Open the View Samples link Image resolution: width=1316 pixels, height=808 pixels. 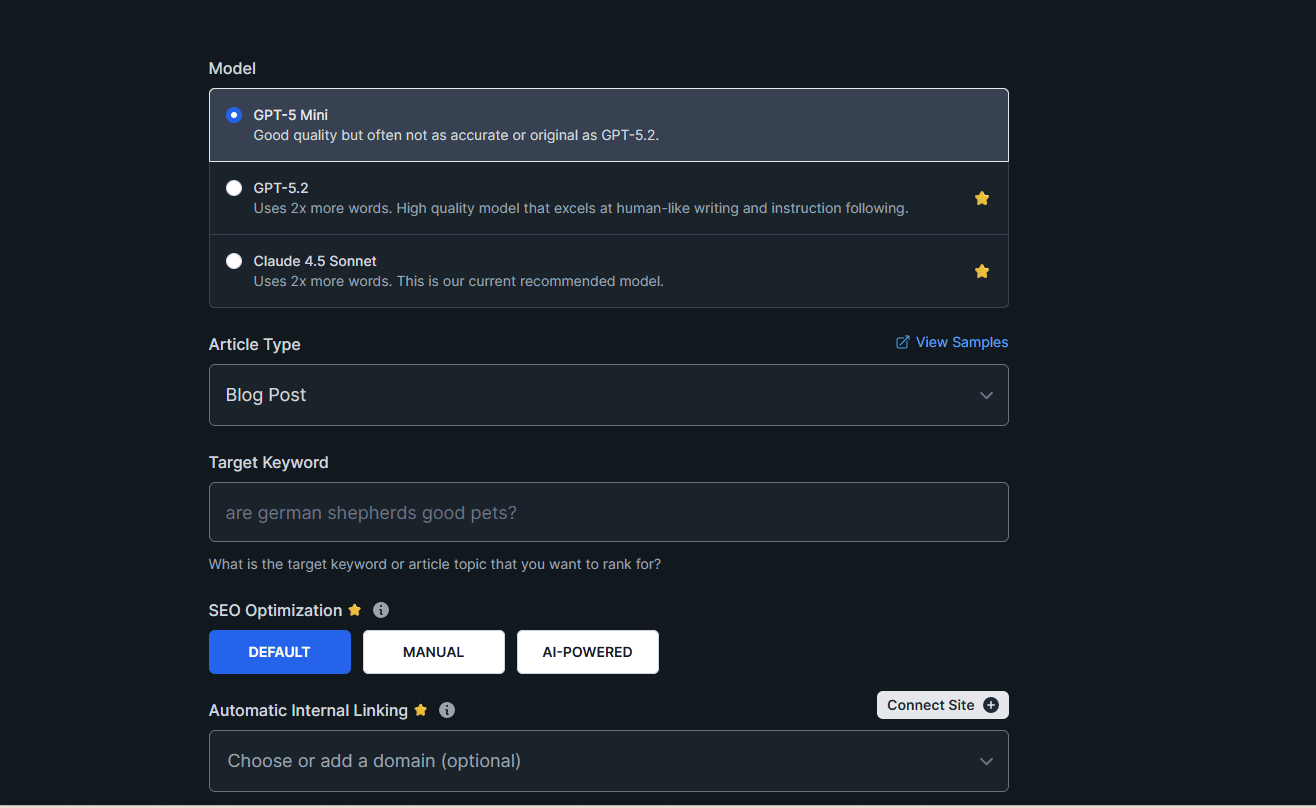(961, 342)
